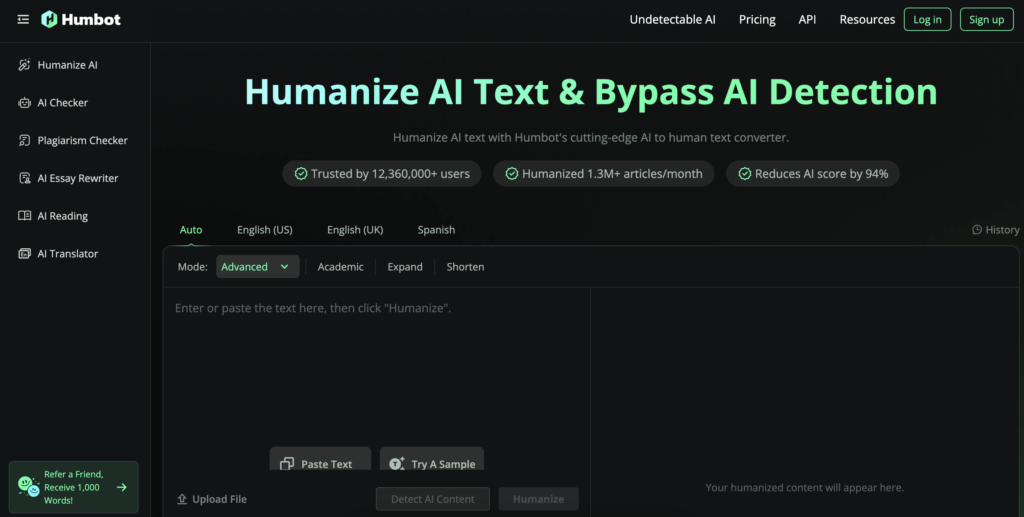Viewport: 1024px width, 517px height.
Task: Click the Humbot logo icon
Action: [49, 20]
